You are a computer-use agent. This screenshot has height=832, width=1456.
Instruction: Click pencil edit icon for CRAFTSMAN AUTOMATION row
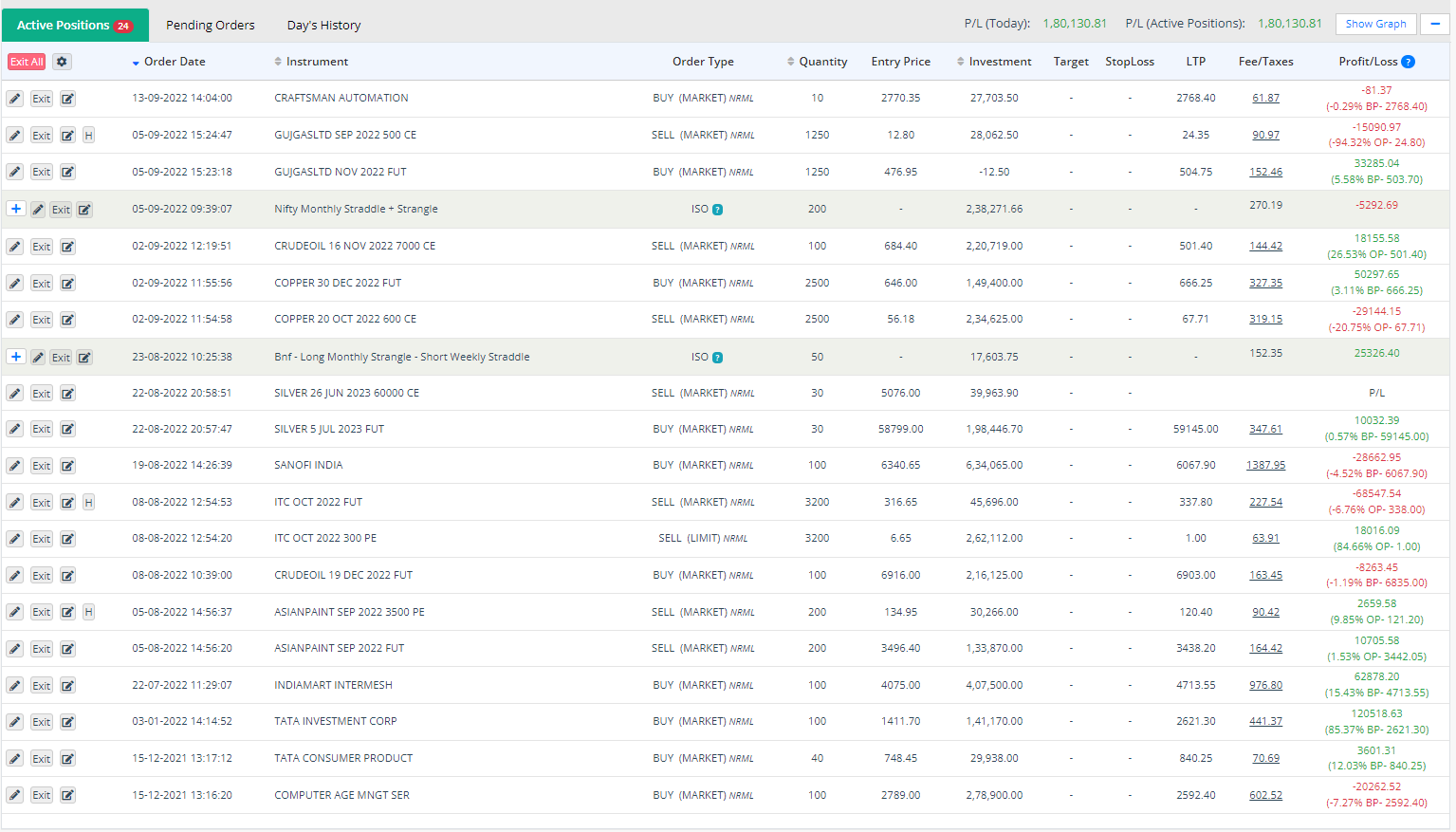coord(15,99)
